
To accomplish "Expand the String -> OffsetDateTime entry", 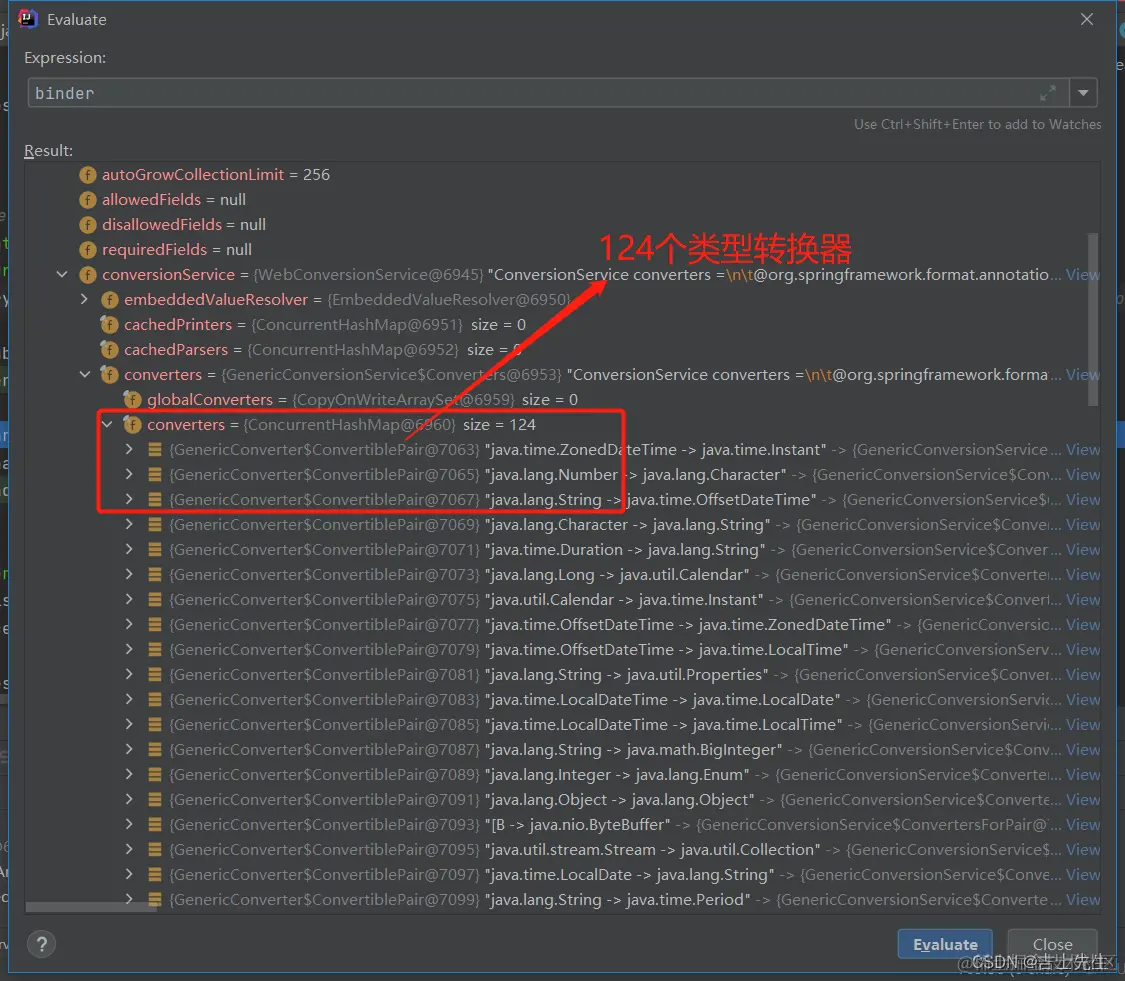I will coord(129,499).
